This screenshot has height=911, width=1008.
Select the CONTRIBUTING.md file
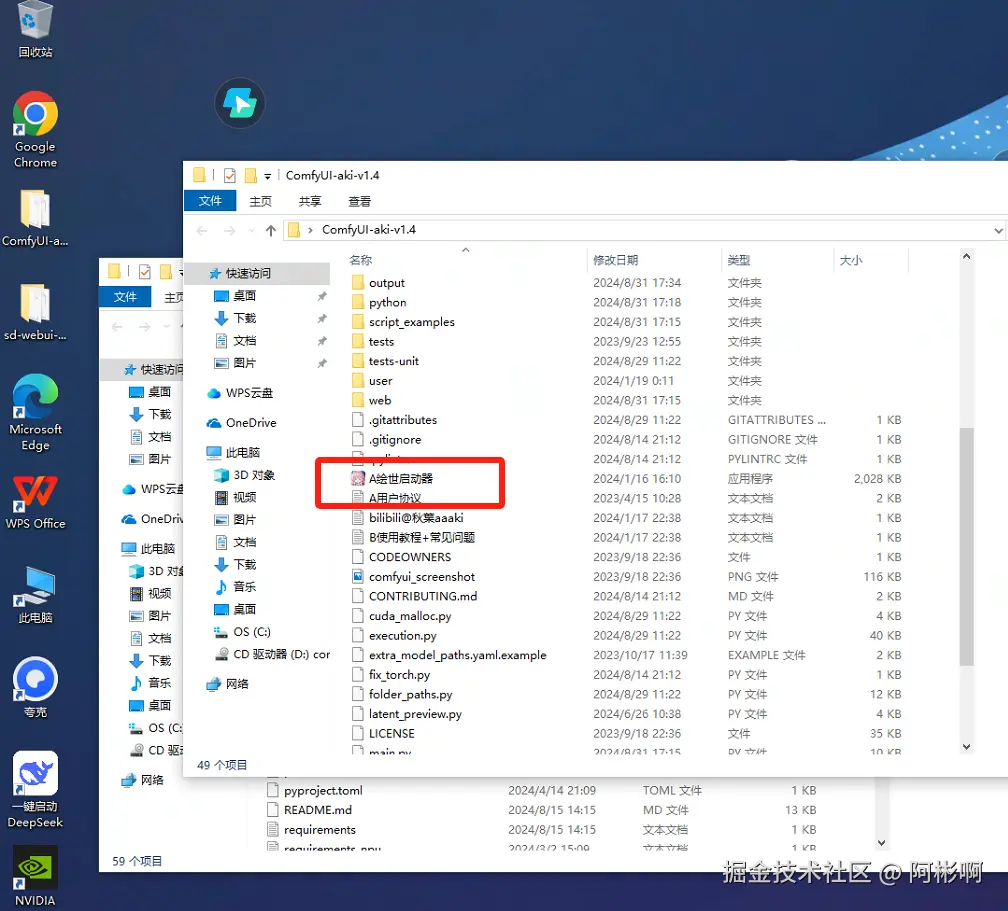click(x=423, y=596)
